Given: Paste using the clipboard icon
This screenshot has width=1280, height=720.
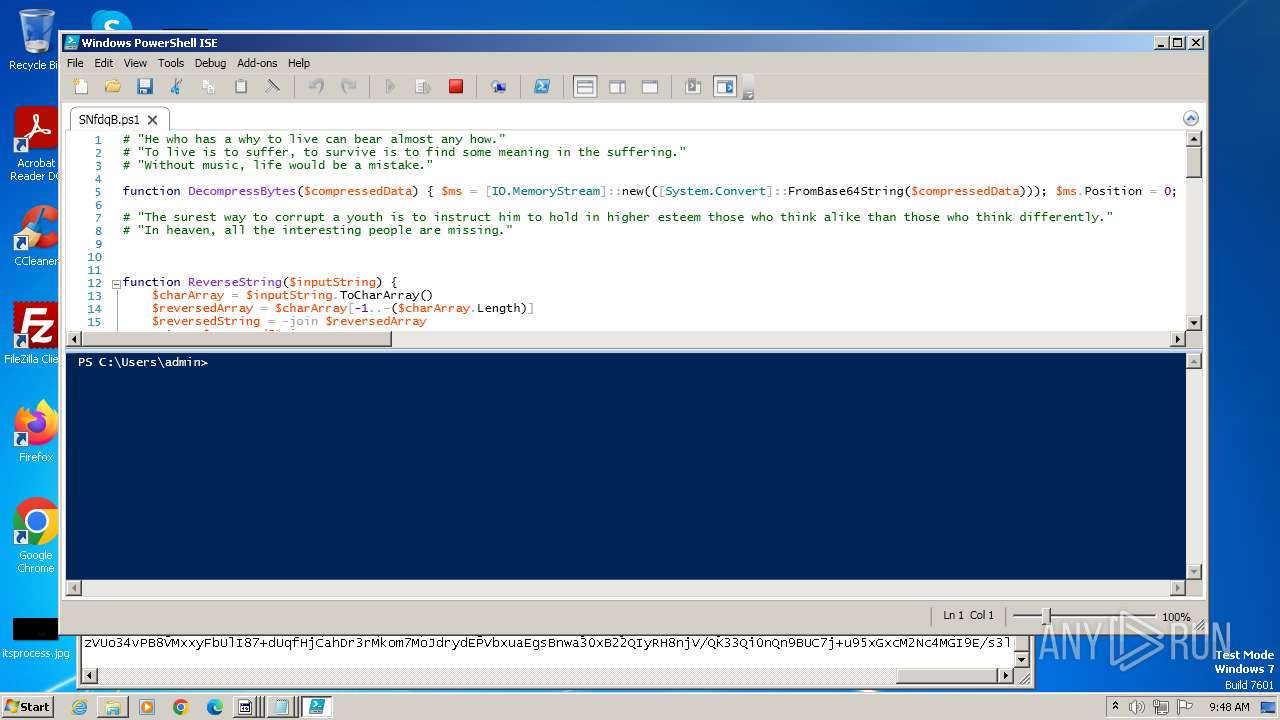Looking at the screenshot, I should click(241, 87).
